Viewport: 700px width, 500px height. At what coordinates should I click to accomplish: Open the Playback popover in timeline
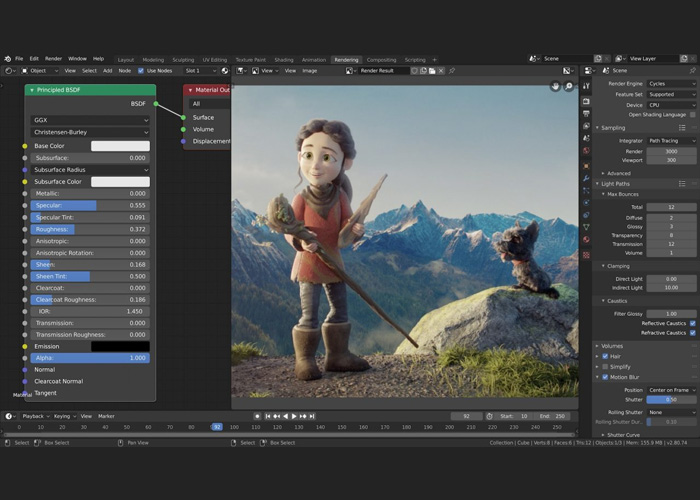pyautogui.click(x=36, y=416)
